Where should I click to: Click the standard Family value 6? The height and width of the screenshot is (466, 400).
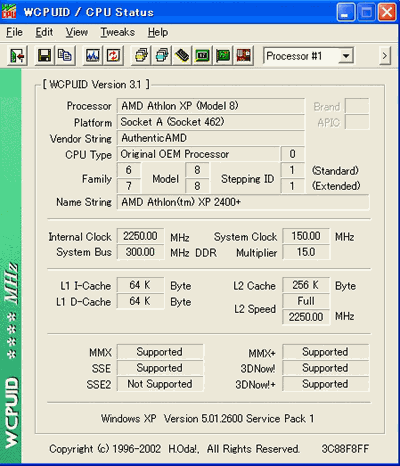pos(129,170)
